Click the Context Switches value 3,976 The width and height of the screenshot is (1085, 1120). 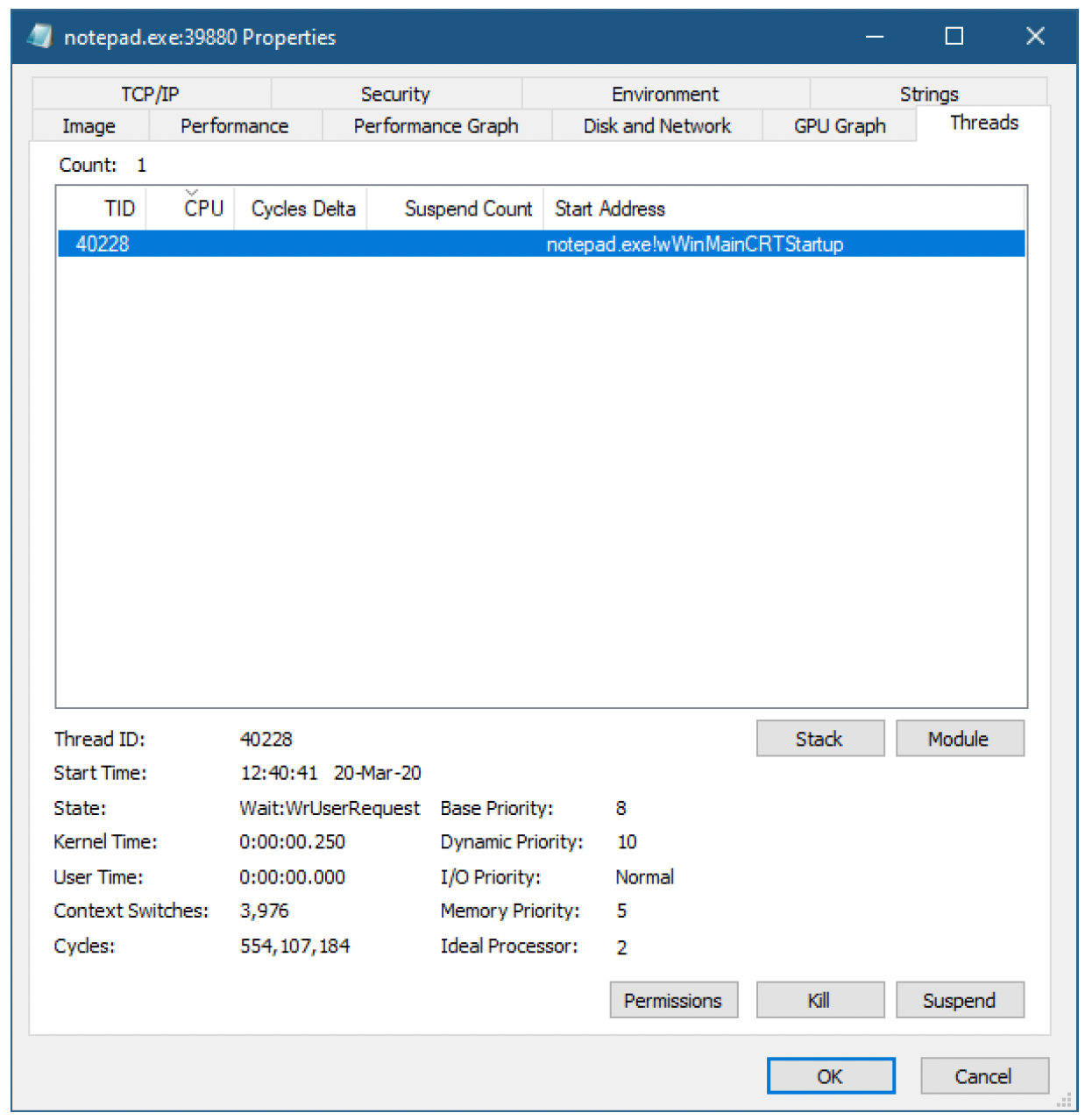[x=265, y=911]
